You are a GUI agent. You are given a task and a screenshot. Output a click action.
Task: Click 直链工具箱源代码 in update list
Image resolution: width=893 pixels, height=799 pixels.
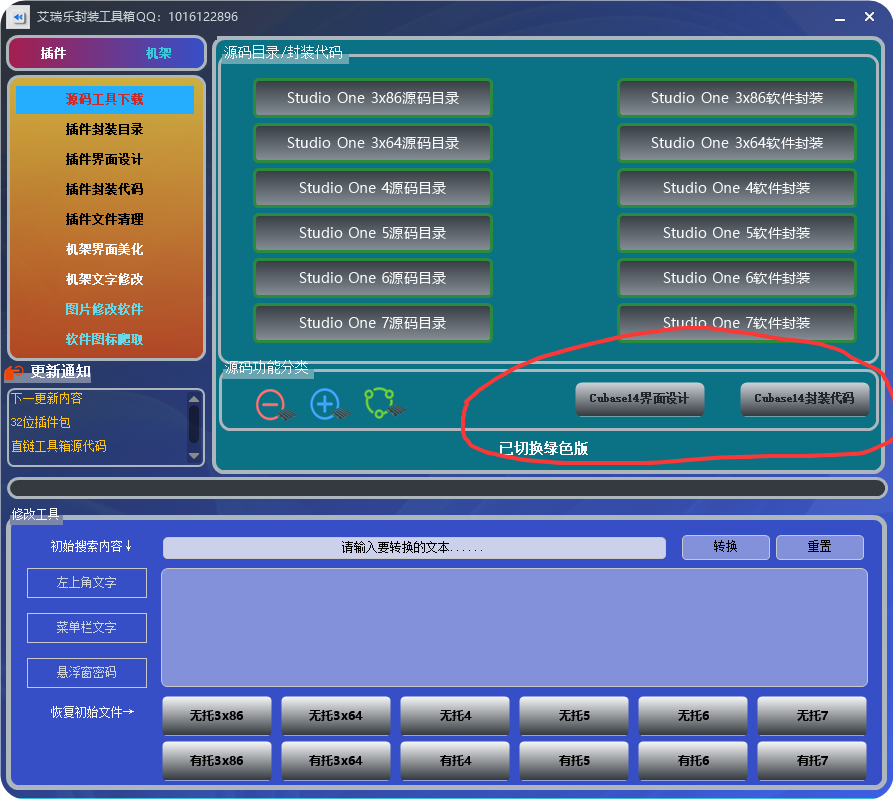coord(59,446)
